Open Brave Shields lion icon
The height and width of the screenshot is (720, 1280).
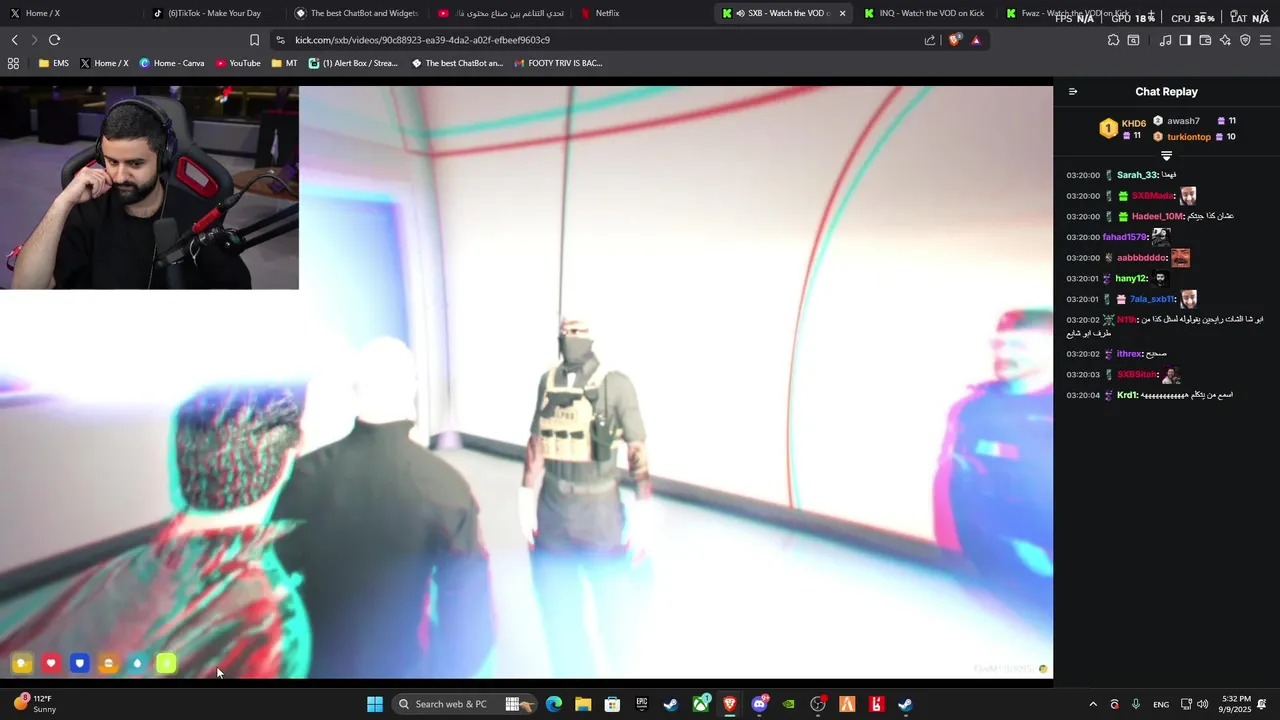[x=955, y=40]
